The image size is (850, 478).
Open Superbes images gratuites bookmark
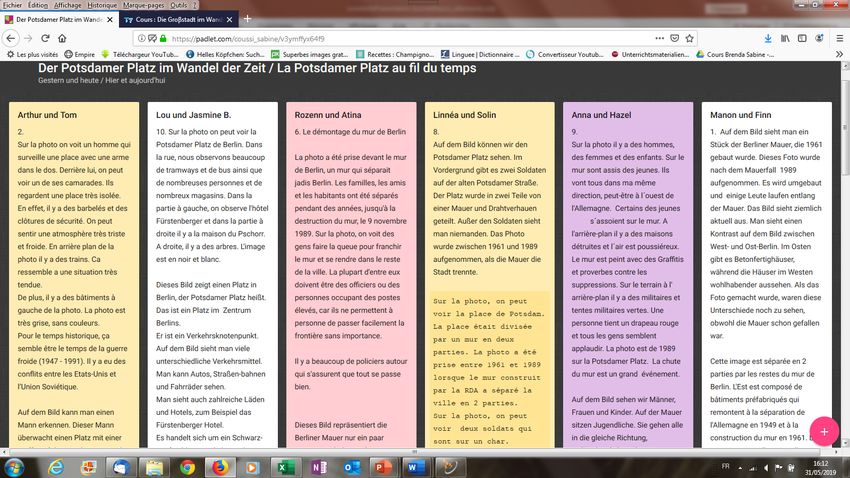[310, 54]
